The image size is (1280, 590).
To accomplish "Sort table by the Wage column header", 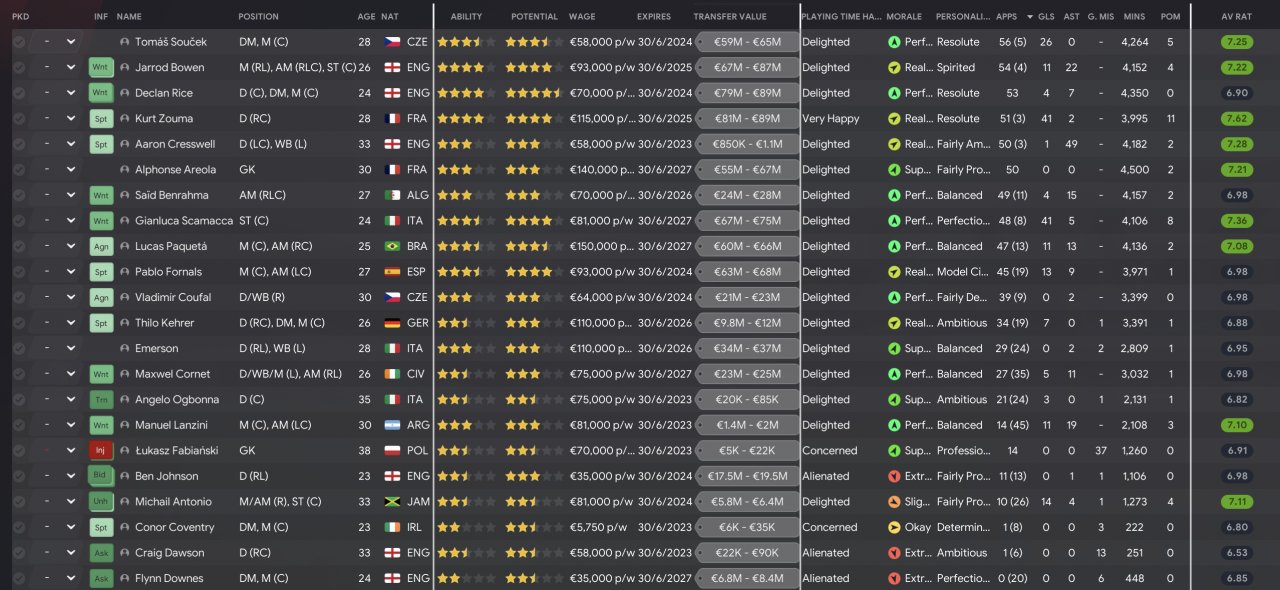I will [582, 17].
